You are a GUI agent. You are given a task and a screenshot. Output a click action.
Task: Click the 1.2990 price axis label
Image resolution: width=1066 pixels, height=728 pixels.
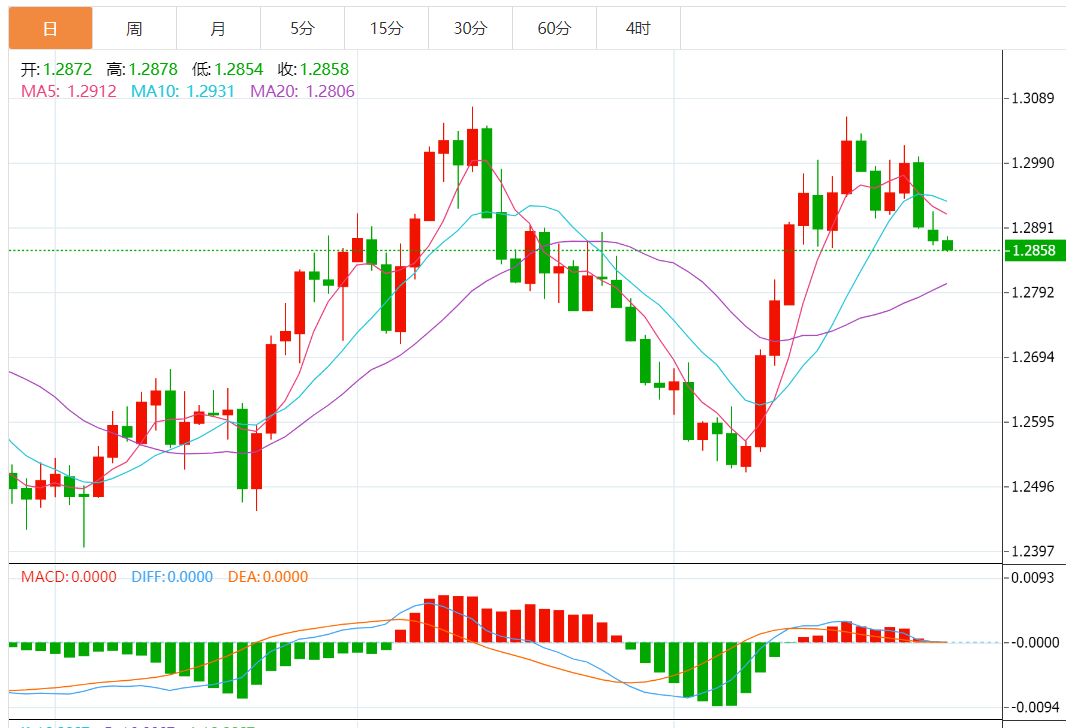point(1033,163)
